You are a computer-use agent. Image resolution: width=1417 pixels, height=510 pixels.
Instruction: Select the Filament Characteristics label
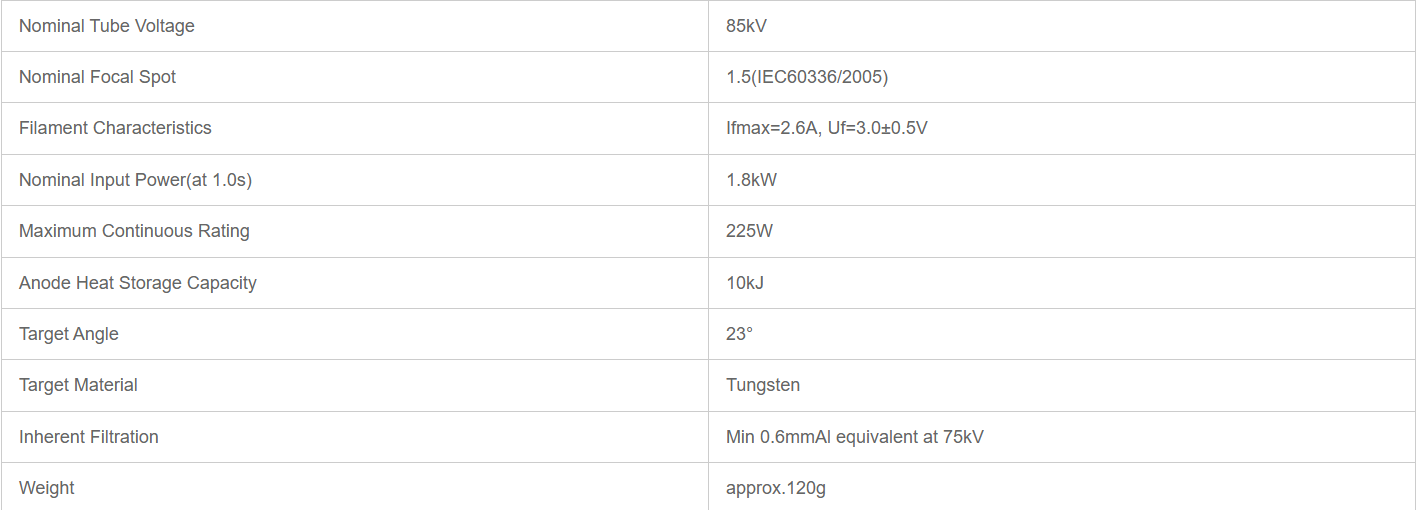click(x=115, y=128)
